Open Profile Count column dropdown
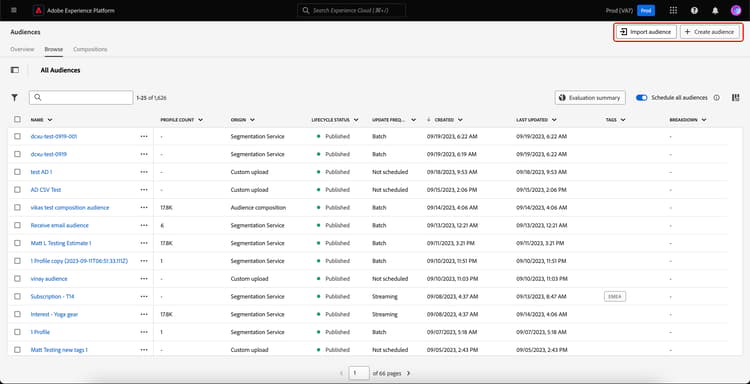The image size is (750, 384). (200, 120)
